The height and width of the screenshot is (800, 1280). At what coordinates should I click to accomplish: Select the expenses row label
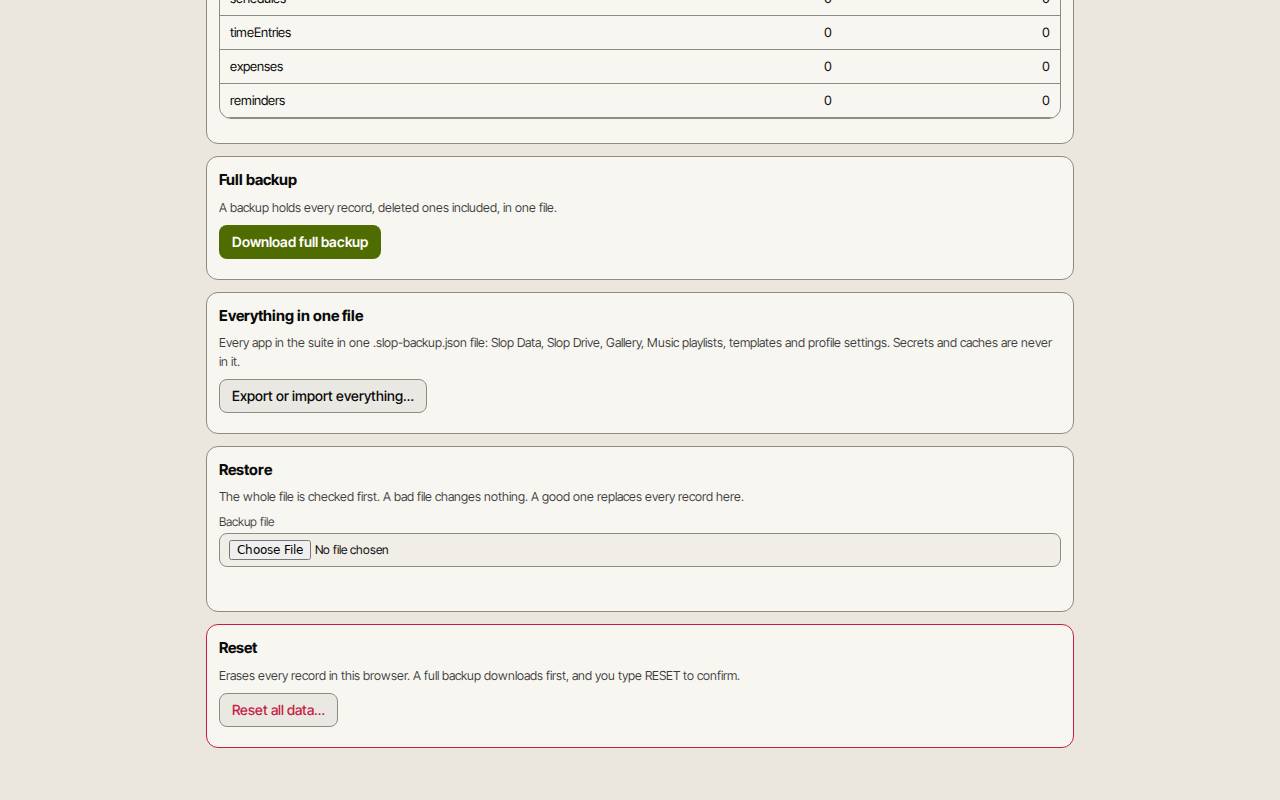coord(256,67)
